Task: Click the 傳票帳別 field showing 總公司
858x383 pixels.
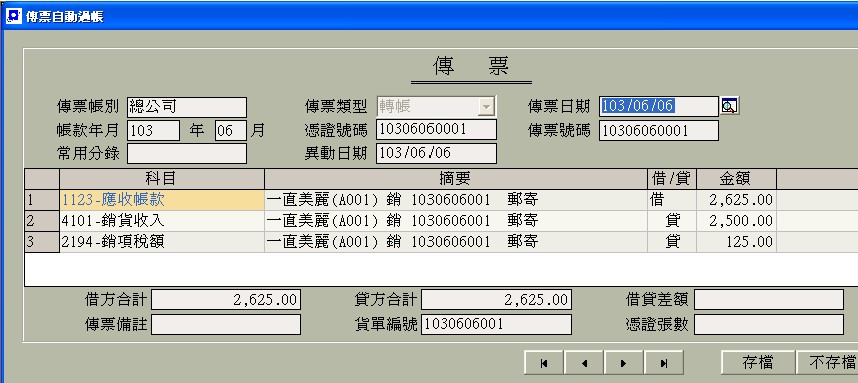Action: coord(187,107)
